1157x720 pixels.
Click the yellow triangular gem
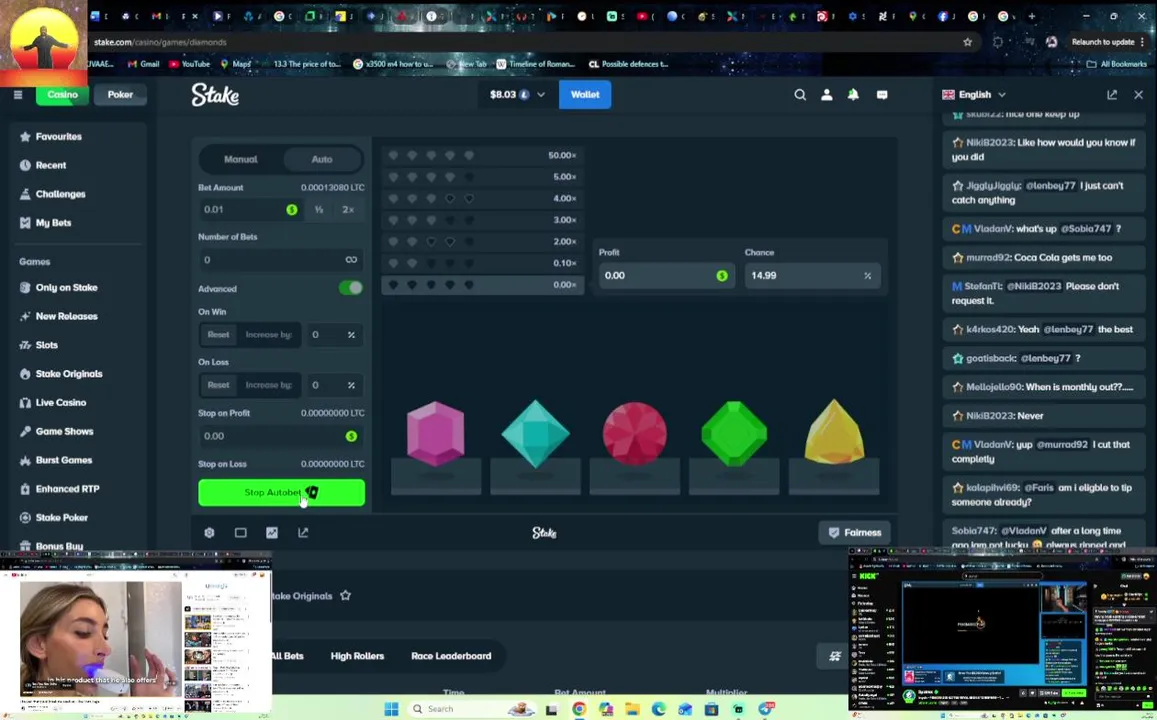(834, 432)
